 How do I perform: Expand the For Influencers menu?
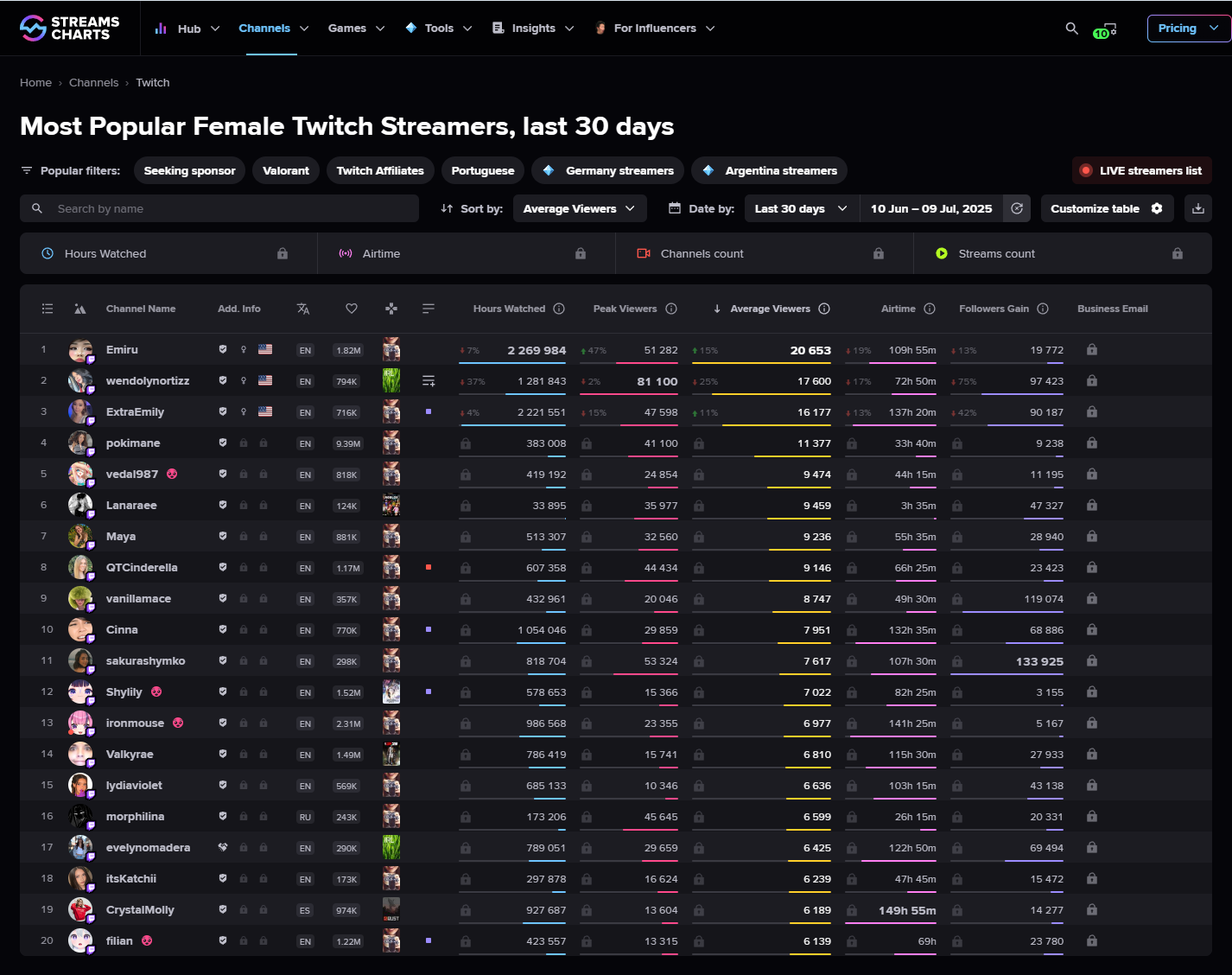point(655,29)
